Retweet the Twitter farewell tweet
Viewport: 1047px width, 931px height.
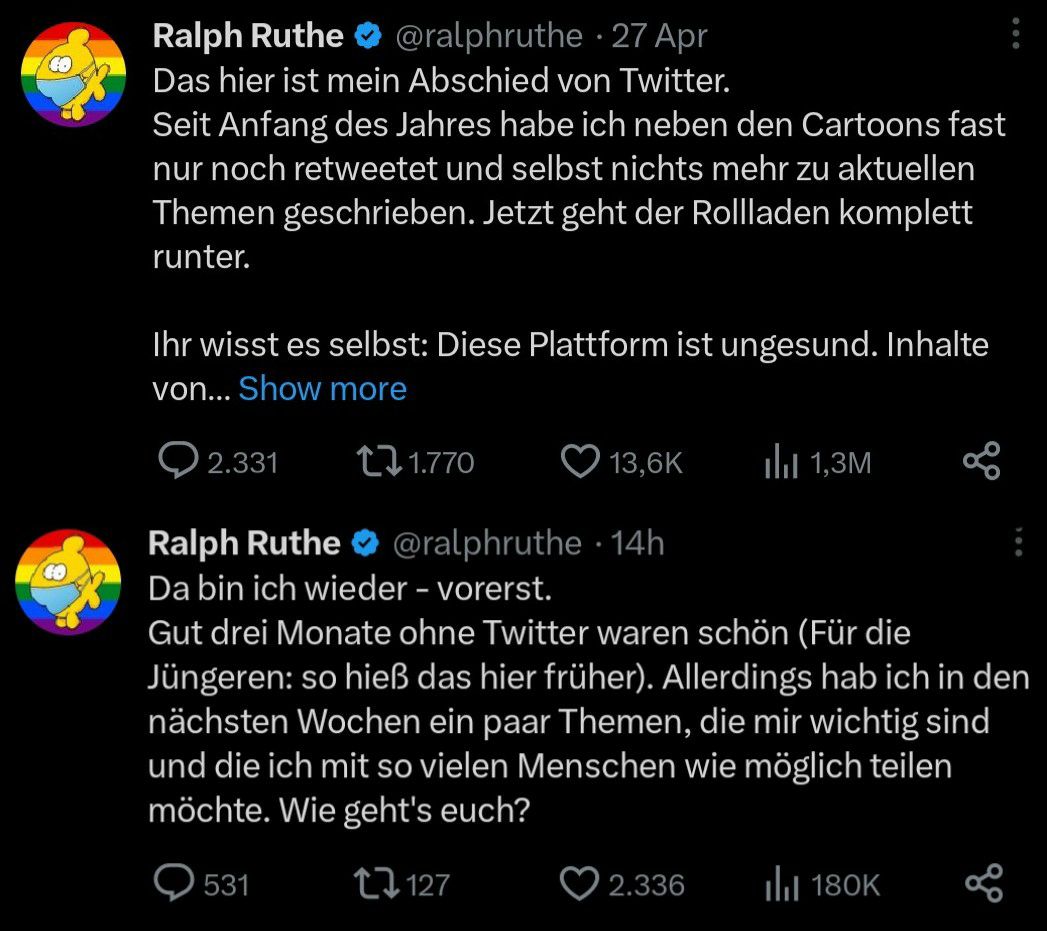[379, 461]
